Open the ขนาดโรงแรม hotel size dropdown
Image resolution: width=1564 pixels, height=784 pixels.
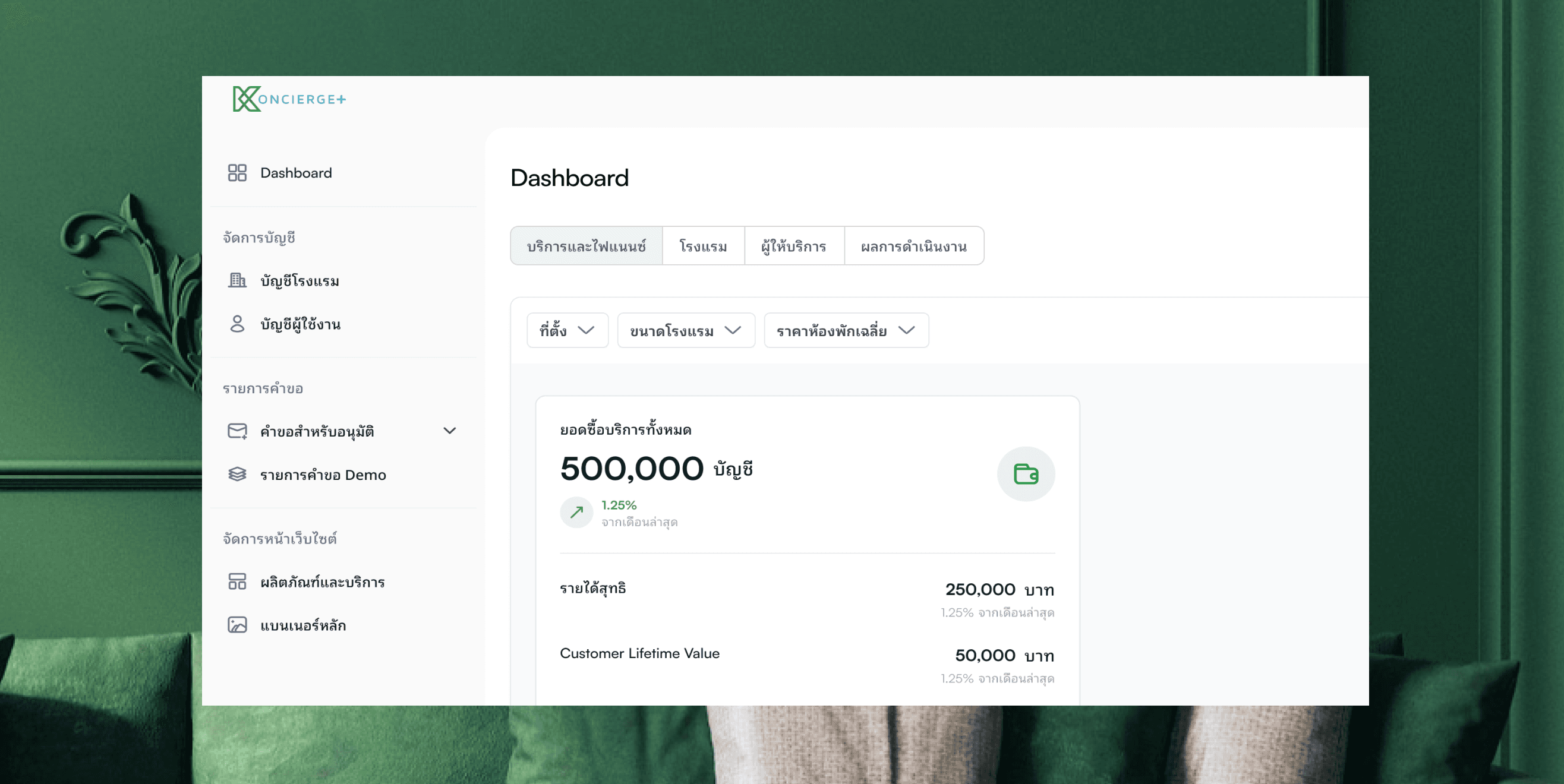[x=686, y=330]
